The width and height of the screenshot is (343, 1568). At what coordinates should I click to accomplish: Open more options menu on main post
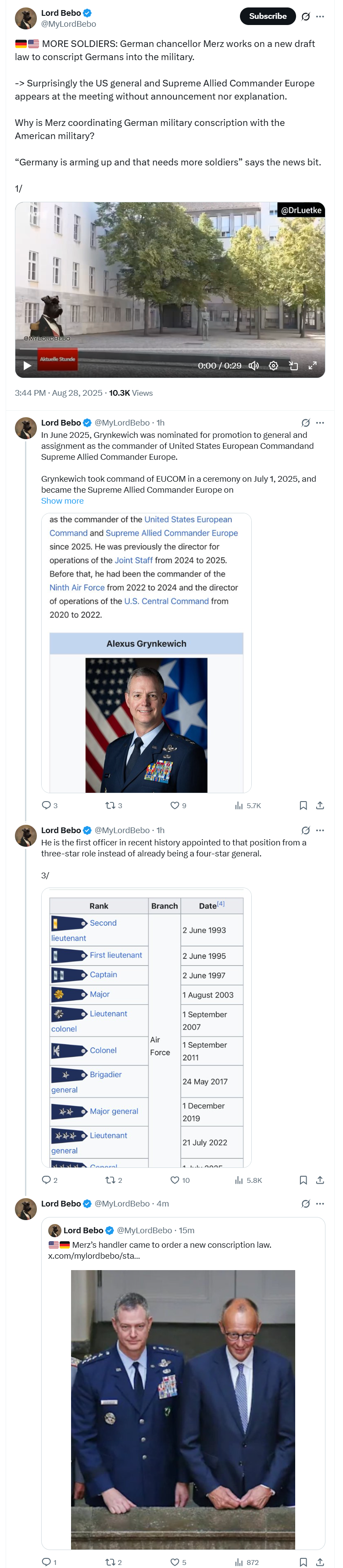(321, 16)
